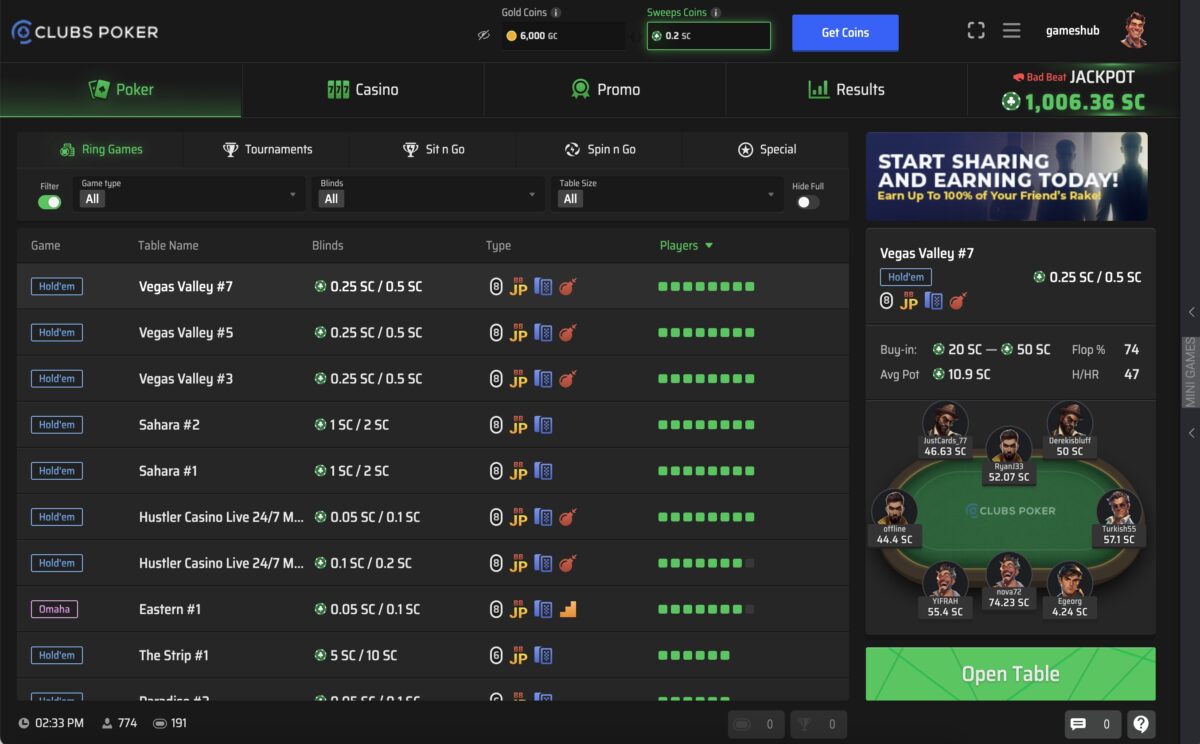The height and width of the screenshot is (744, 1200).
Task: Toggle the Filter switch
Action: [49, 202]
